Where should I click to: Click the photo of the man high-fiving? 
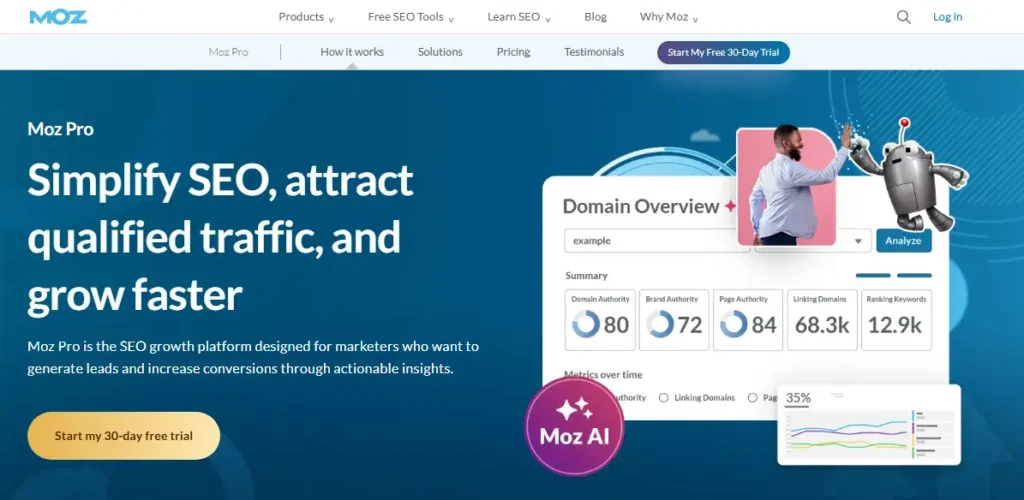tap(787, 187)
